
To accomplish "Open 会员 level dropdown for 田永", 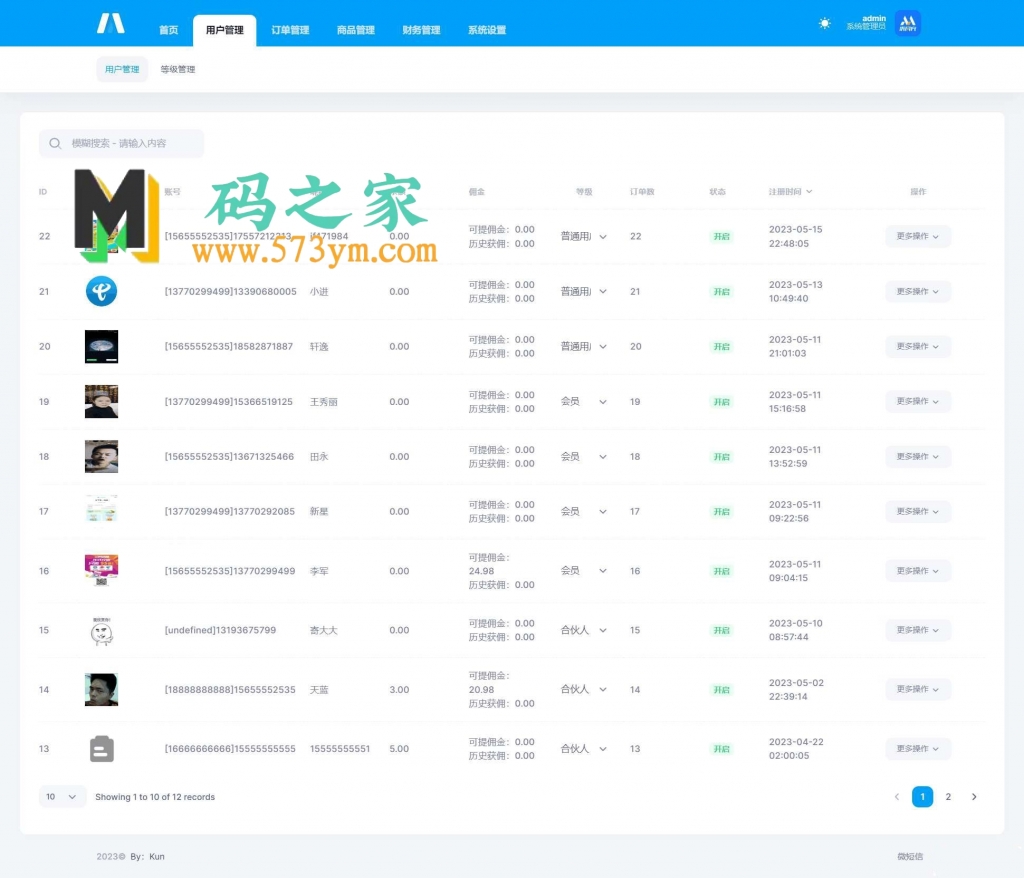I will pos(583,456).
